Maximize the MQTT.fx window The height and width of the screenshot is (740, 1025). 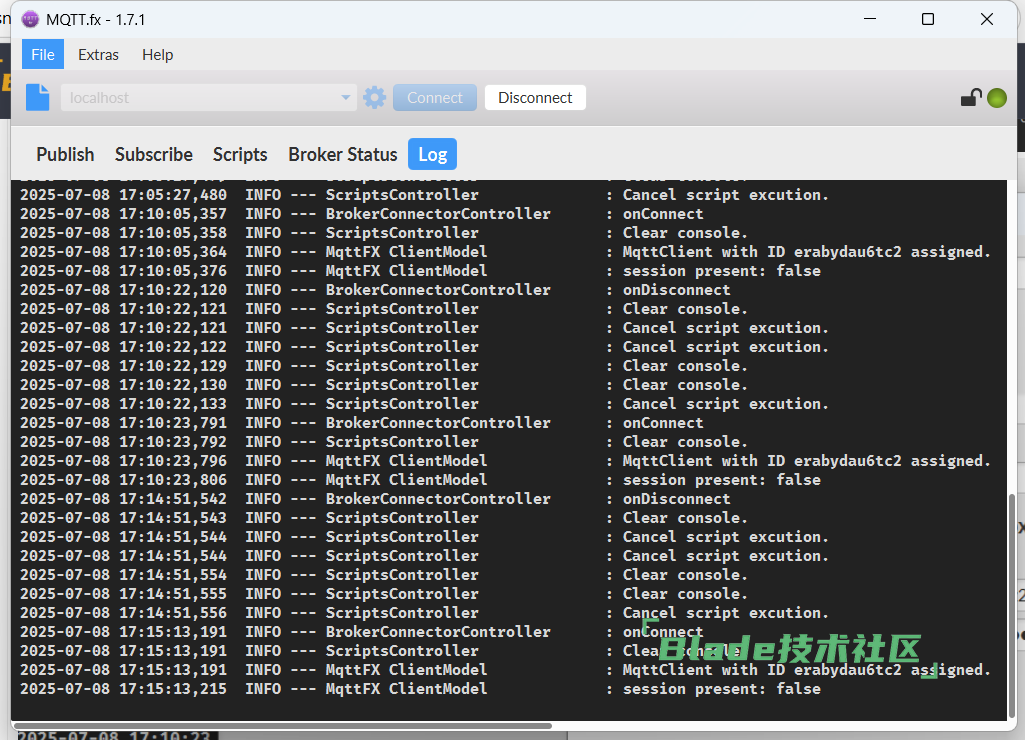click(928, 19)
